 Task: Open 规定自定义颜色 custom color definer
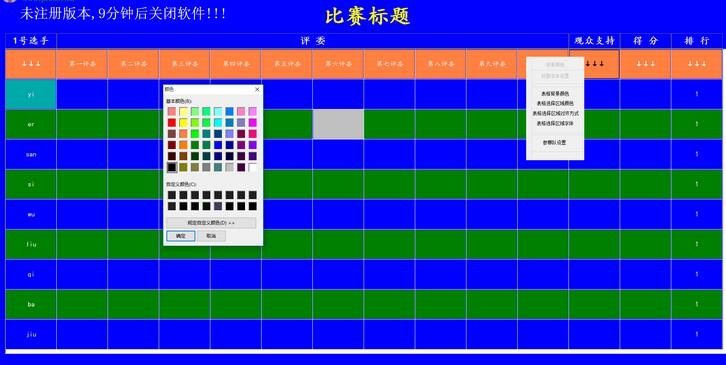click(x=211, y=223)
